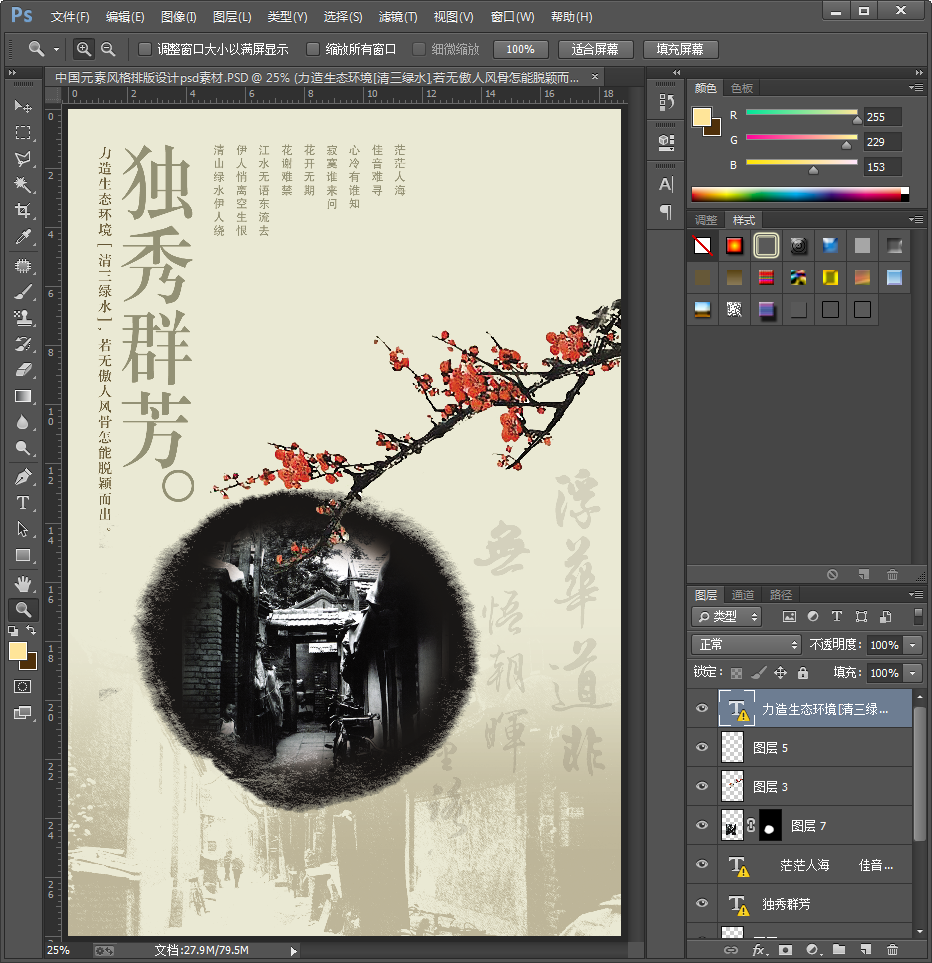Select the Path Selection arrow tool
The width and height of the screenshot is (932, 963).
coord(23,529)
